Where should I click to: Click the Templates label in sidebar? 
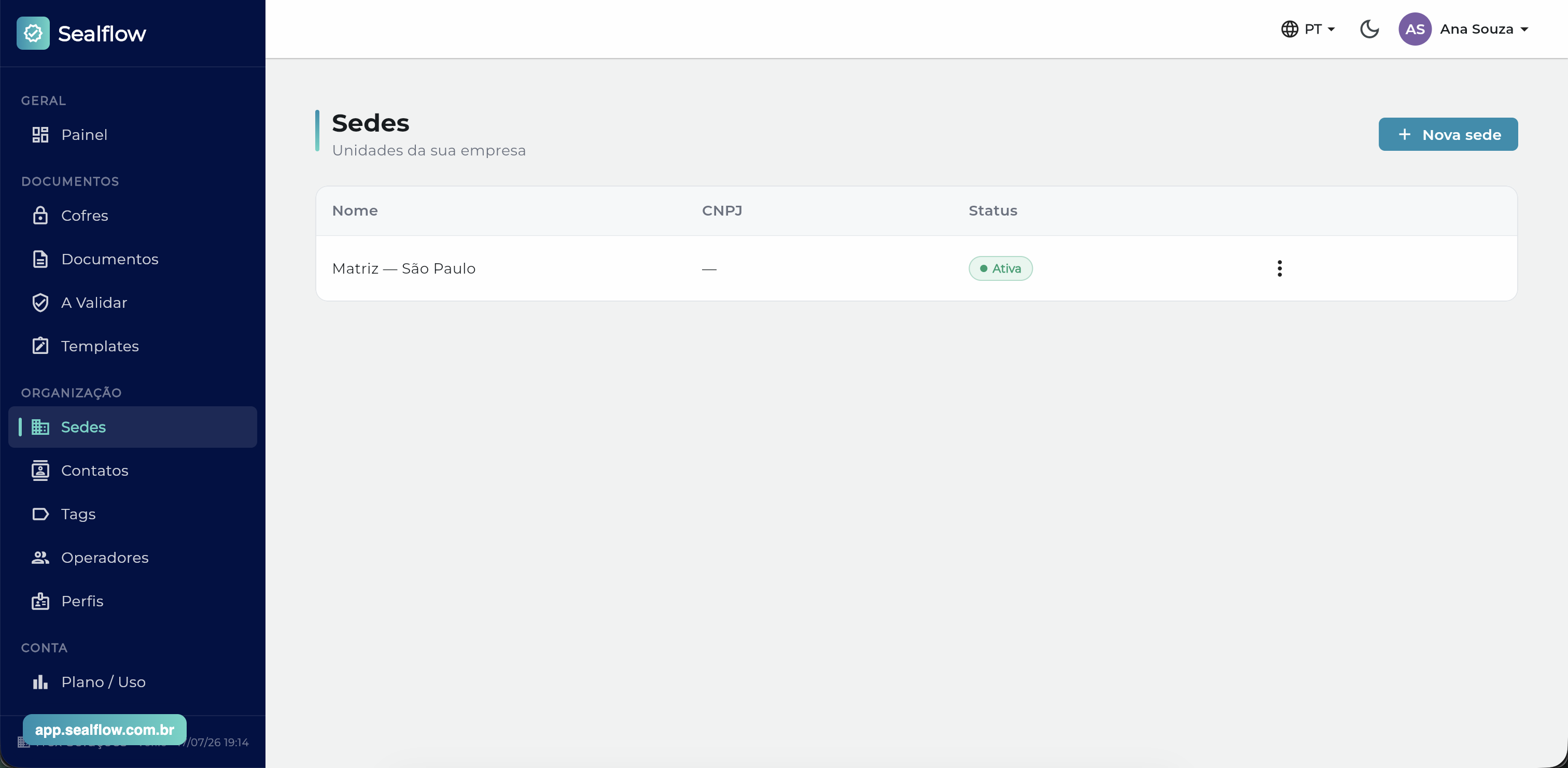[x=100, y=346]
